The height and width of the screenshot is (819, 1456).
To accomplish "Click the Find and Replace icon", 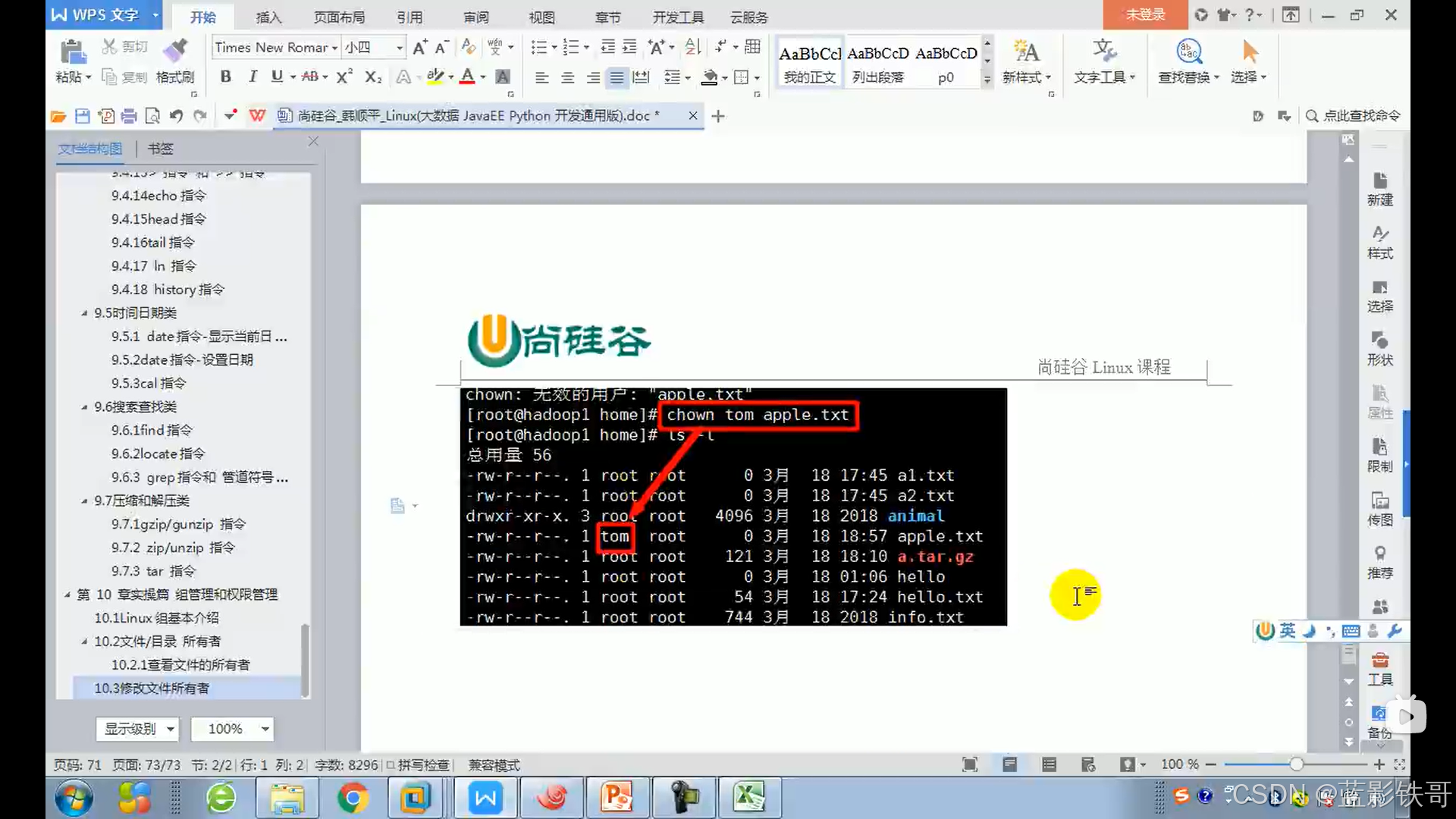I will point(1188,52).
